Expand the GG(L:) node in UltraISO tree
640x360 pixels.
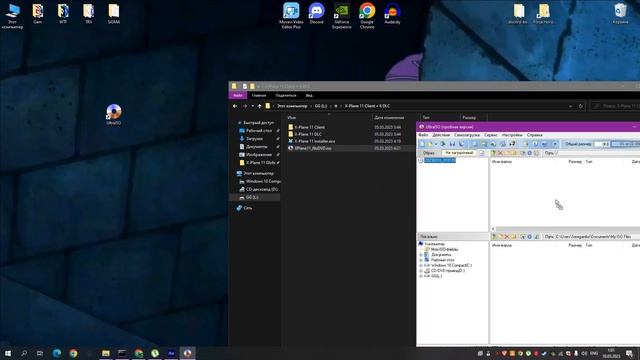pyautogui.click(x=421, y=276)
